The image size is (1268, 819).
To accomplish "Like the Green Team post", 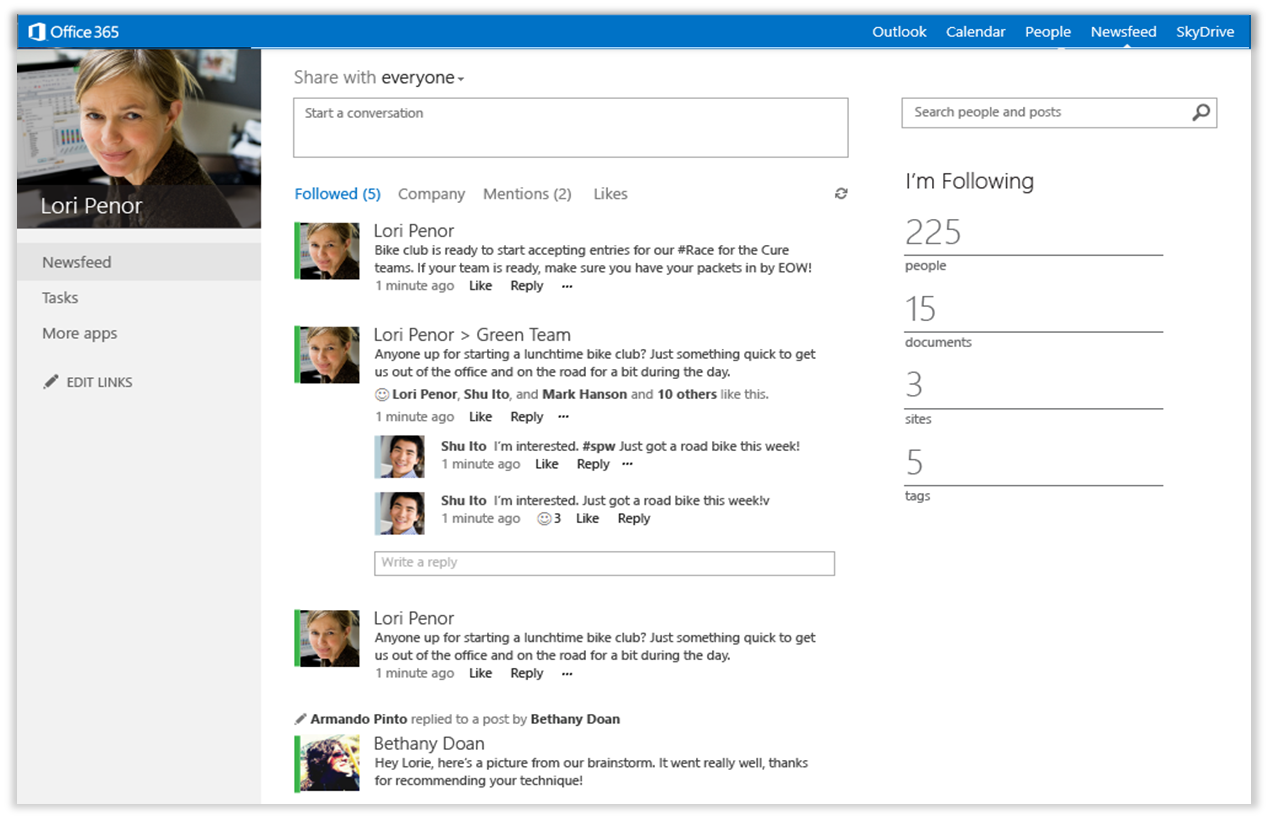I will tap(480, 417).
